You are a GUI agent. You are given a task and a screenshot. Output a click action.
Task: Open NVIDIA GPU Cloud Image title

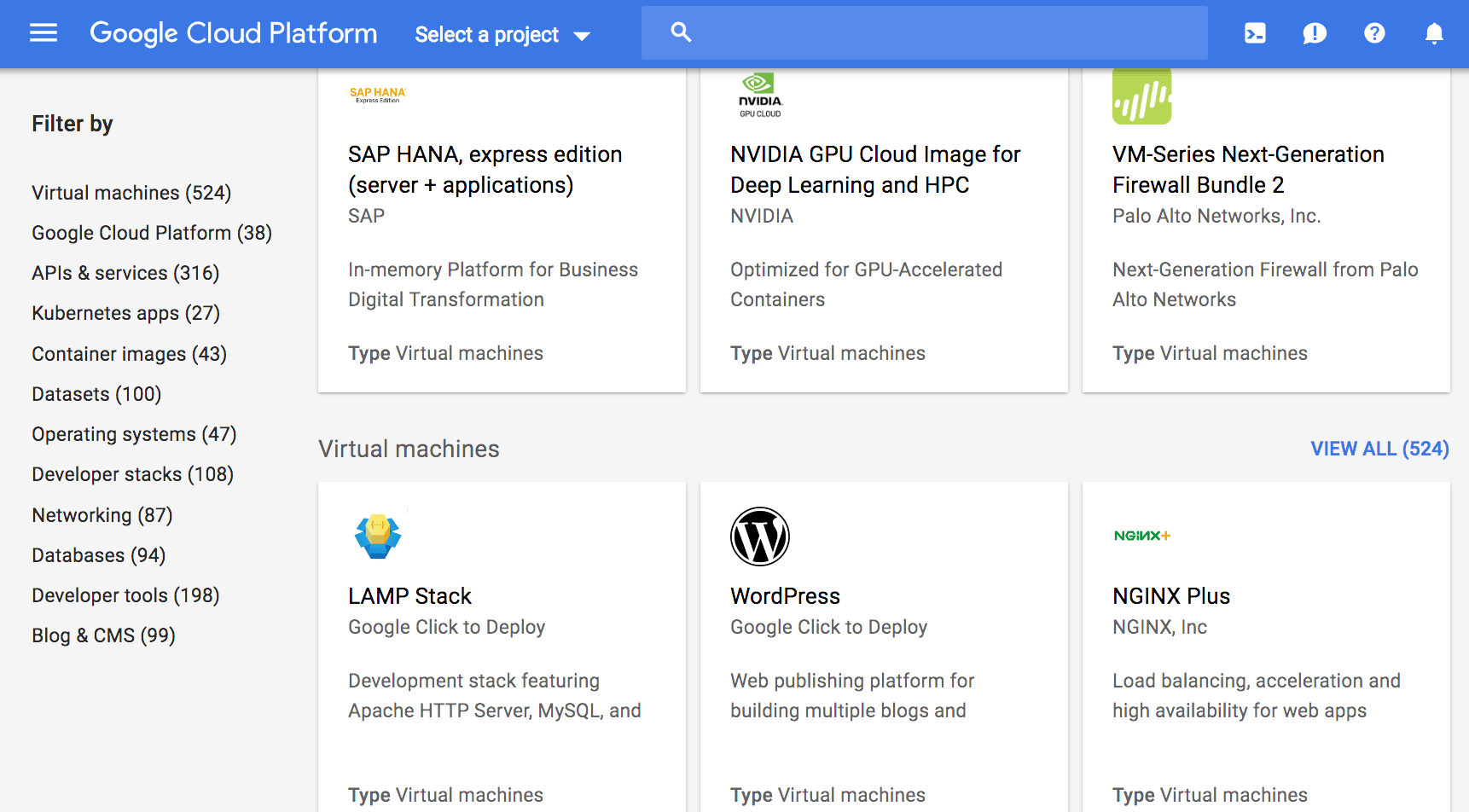(x=875, y=170)
